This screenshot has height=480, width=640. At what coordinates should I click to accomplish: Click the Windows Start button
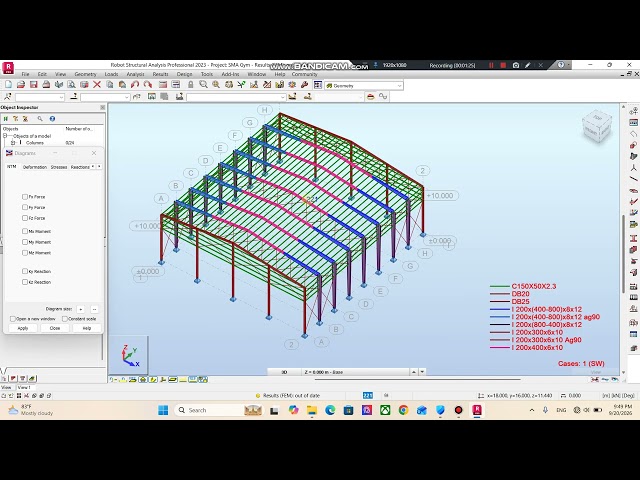163,410
